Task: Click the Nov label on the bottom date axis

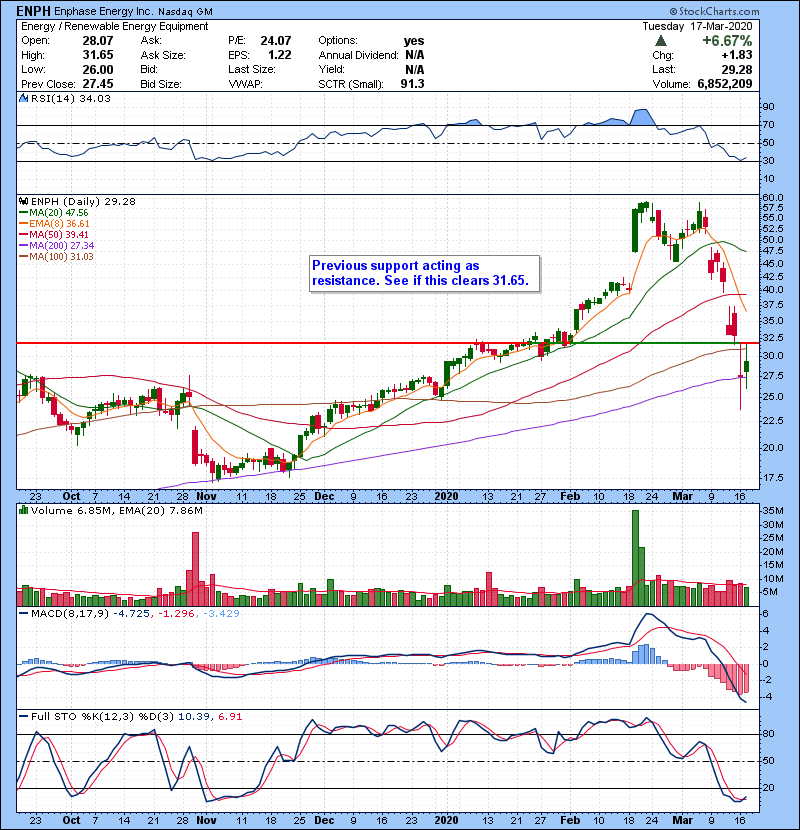Action: [x=206, y=820]
